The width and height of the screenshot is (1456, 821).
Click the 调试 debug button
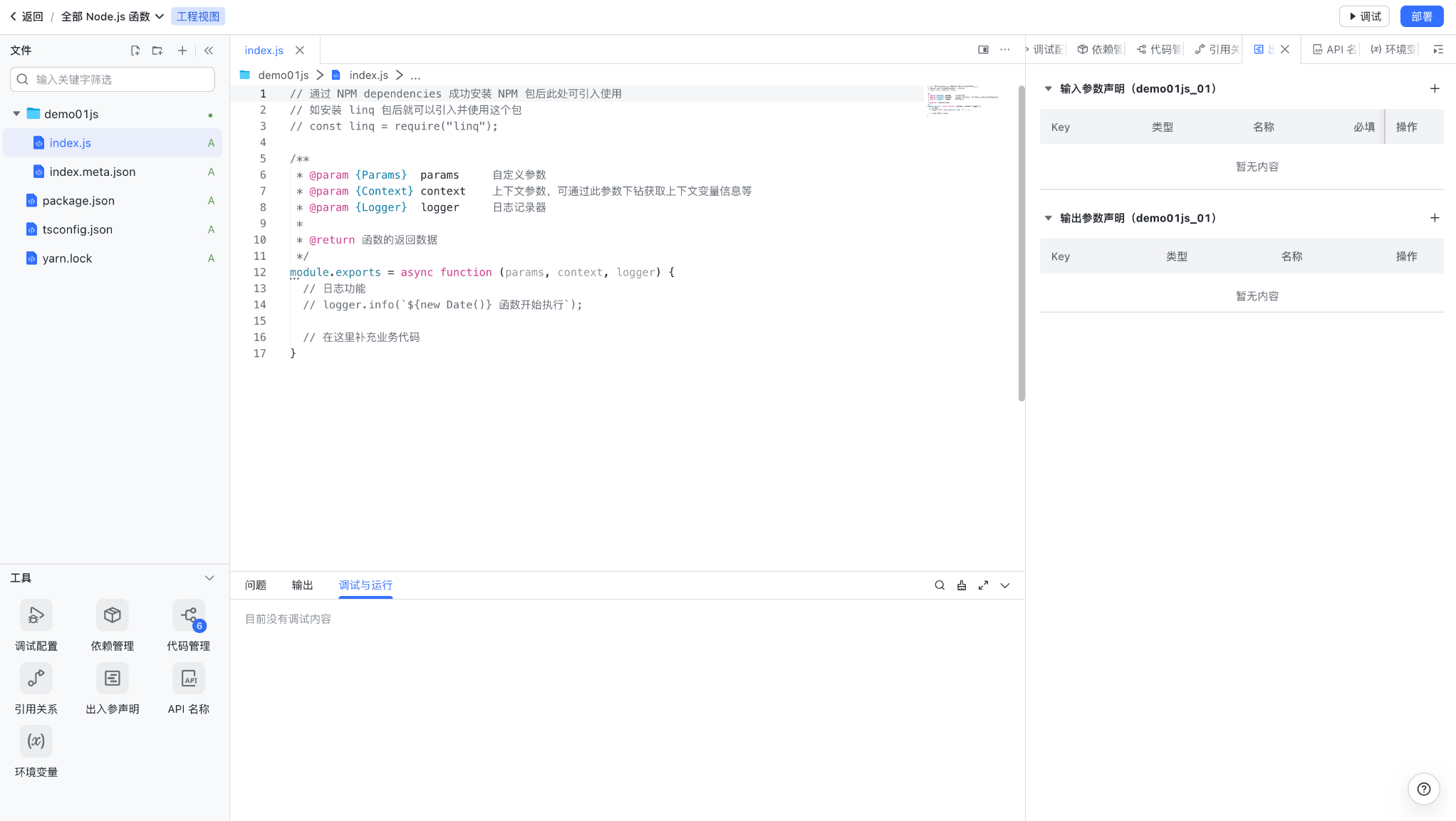point(1364,16)
